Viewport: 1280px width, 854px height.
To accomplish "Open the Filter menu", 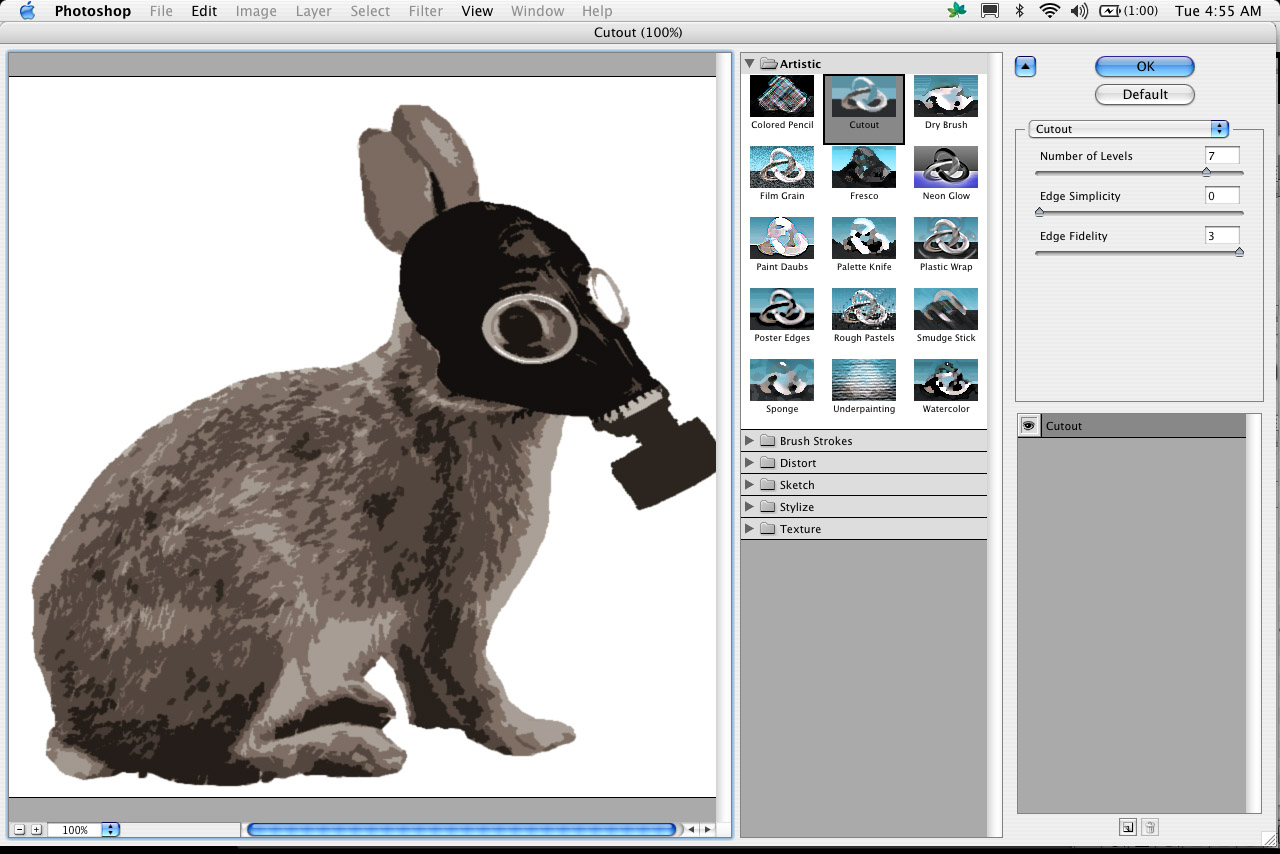I will click(x=426, y=11).
